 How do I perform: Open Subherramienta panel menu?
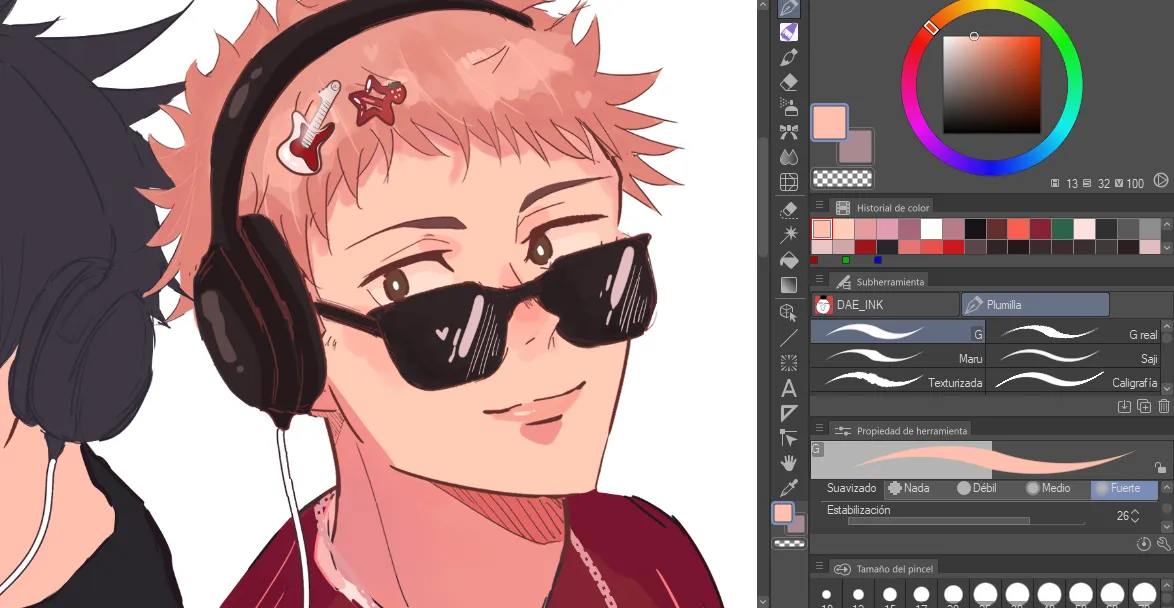[819, 280]
